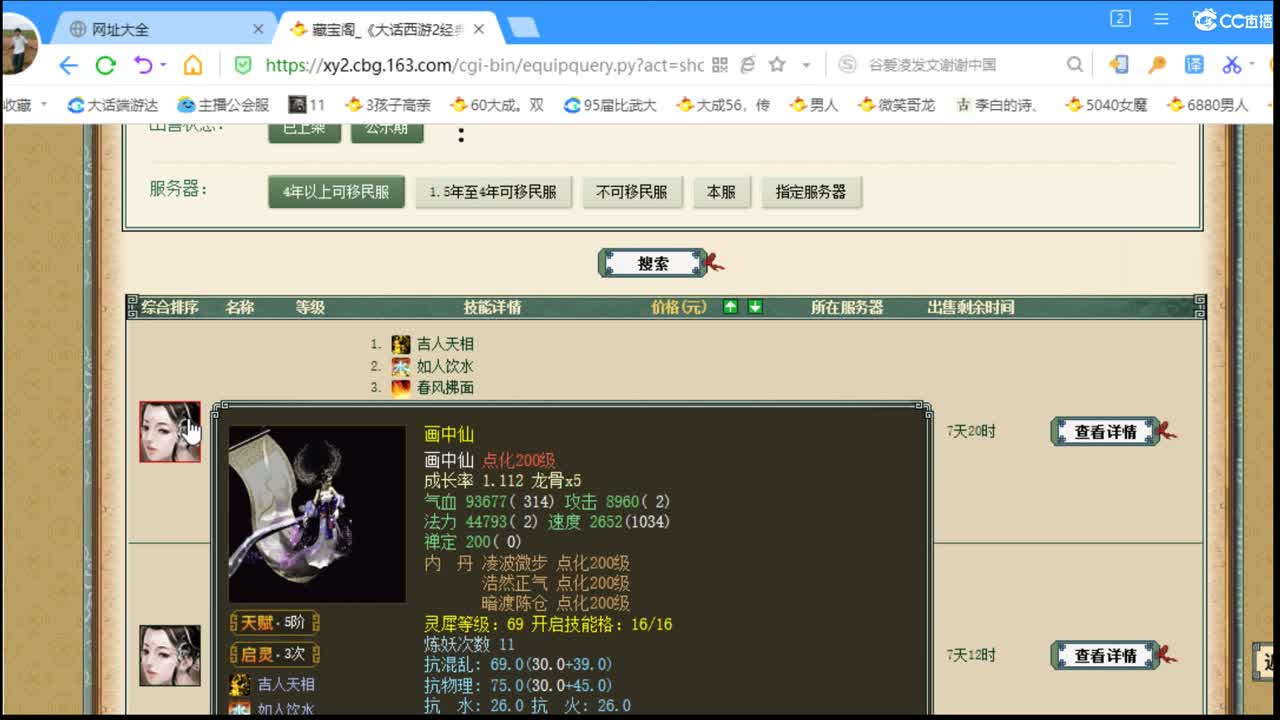Open the 大成56,传 bookmark

pyautogui.click(x=723, y=104)
